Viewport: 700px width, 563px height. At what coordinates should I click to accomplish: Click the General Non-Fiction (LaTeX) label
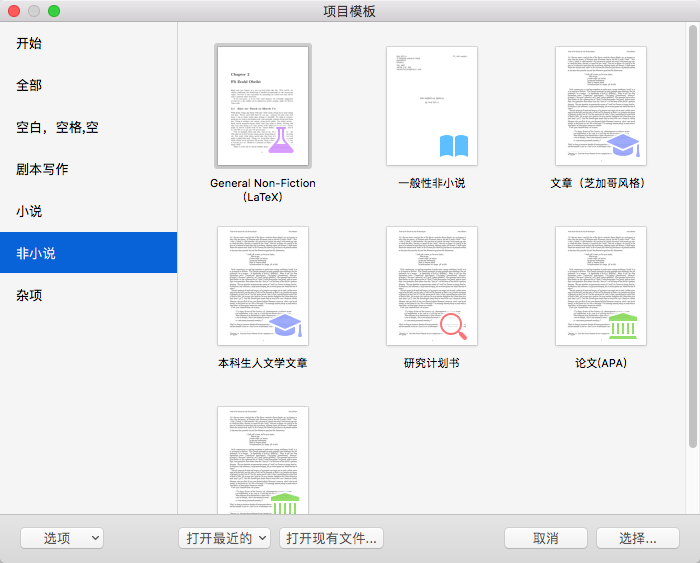pyautogui.click(x=263, y=190)
